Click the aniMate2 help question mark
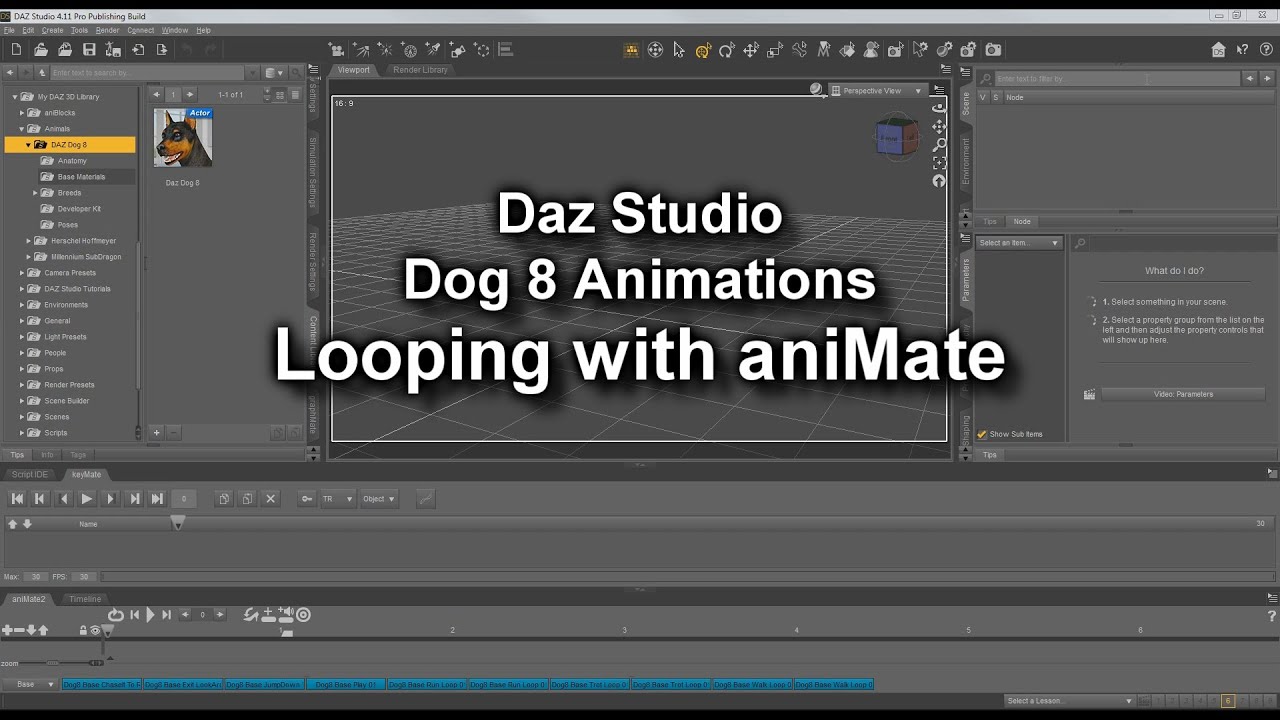 pos(1272,616)
